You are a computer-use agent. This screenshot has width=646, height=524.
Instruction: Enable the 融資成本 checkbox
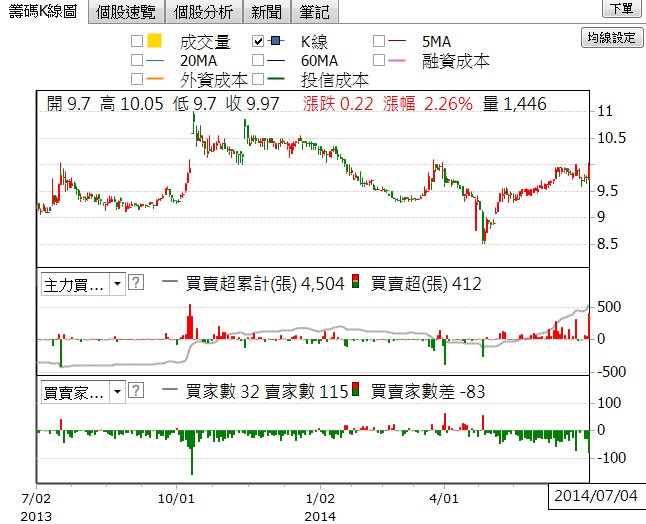pyautogui.click(x=379, y=60)
